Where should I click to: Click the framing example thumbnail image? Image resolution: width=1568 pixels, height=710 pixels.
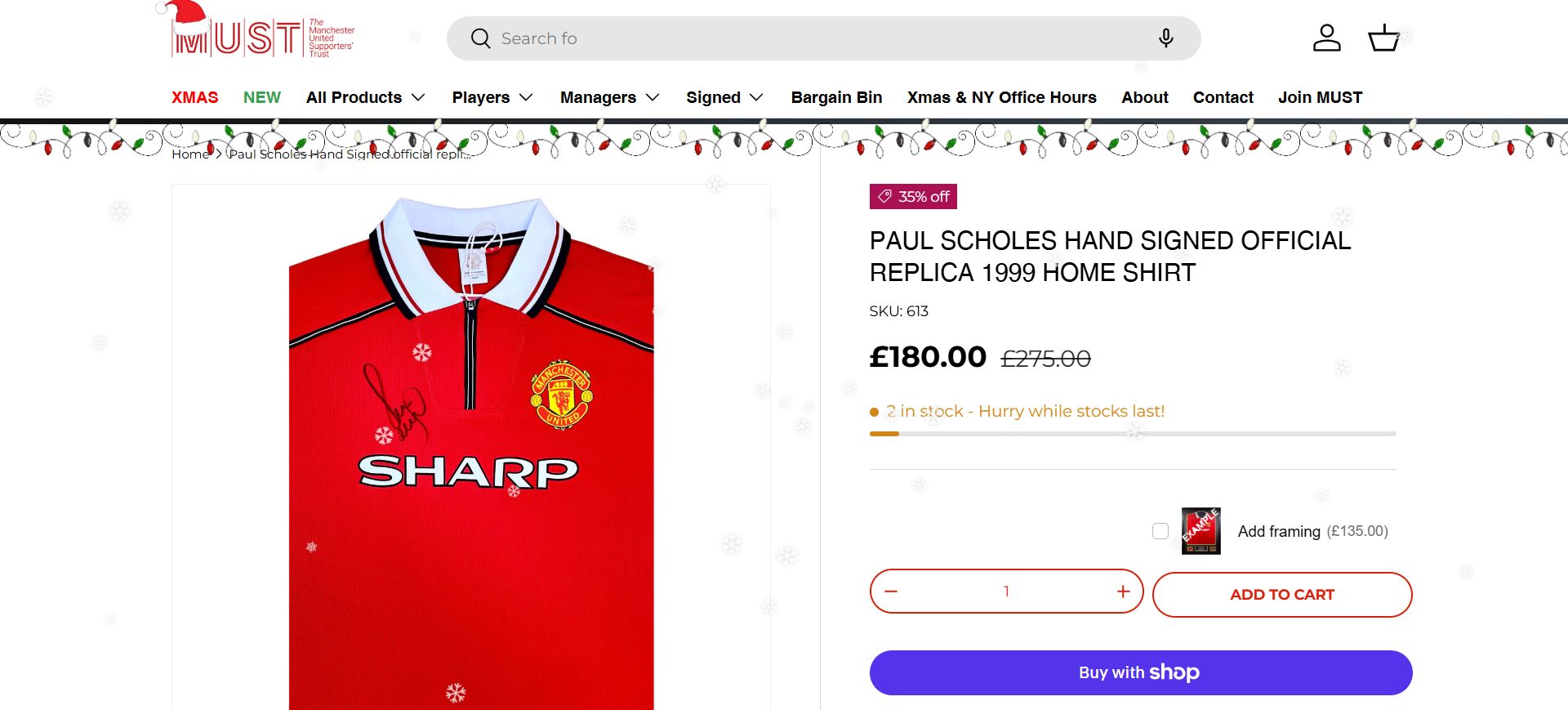click(1200, 531)
